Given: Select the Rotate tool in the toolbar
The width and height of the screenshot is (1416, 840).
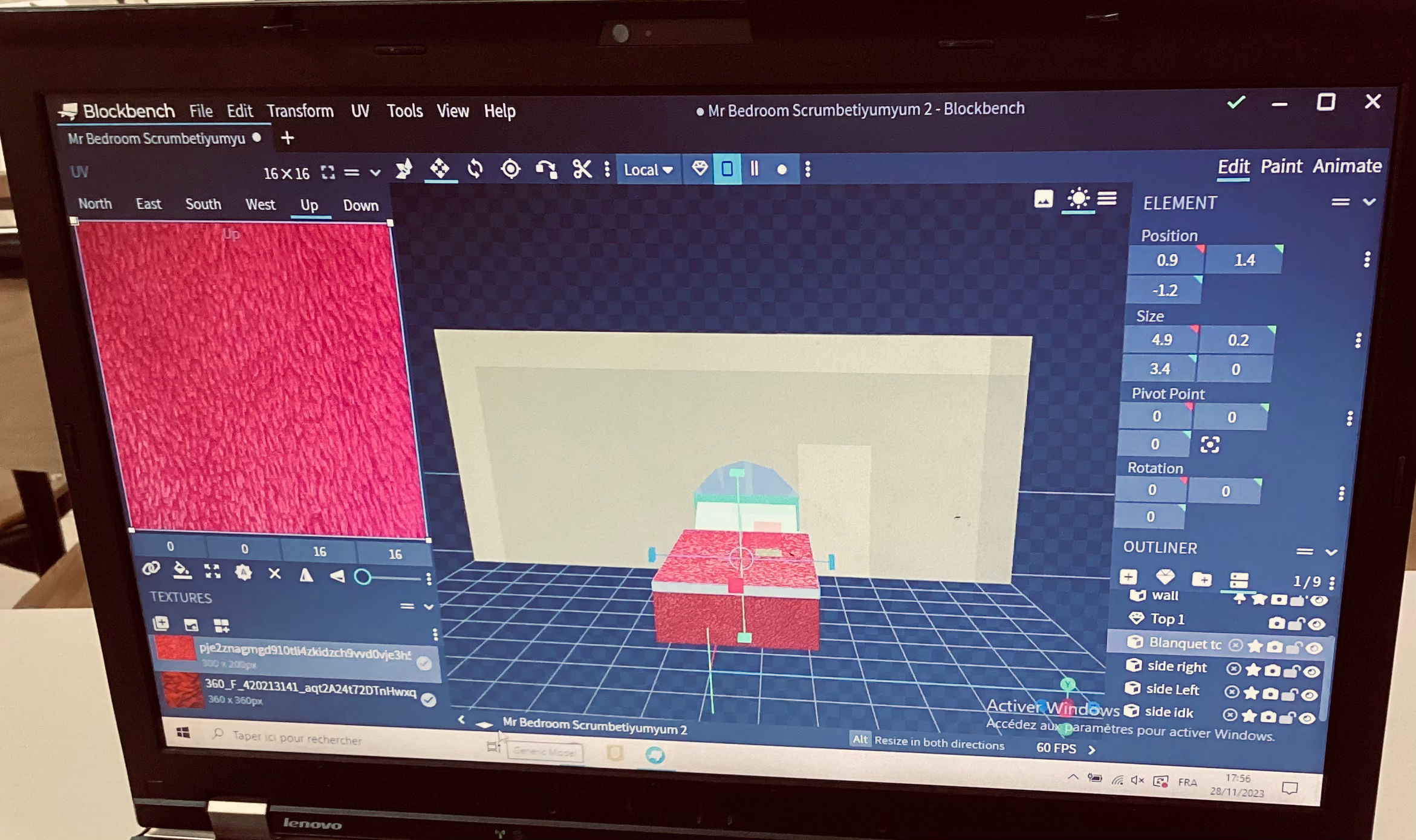Looking at the screenshot, I should tap(475, 169).
